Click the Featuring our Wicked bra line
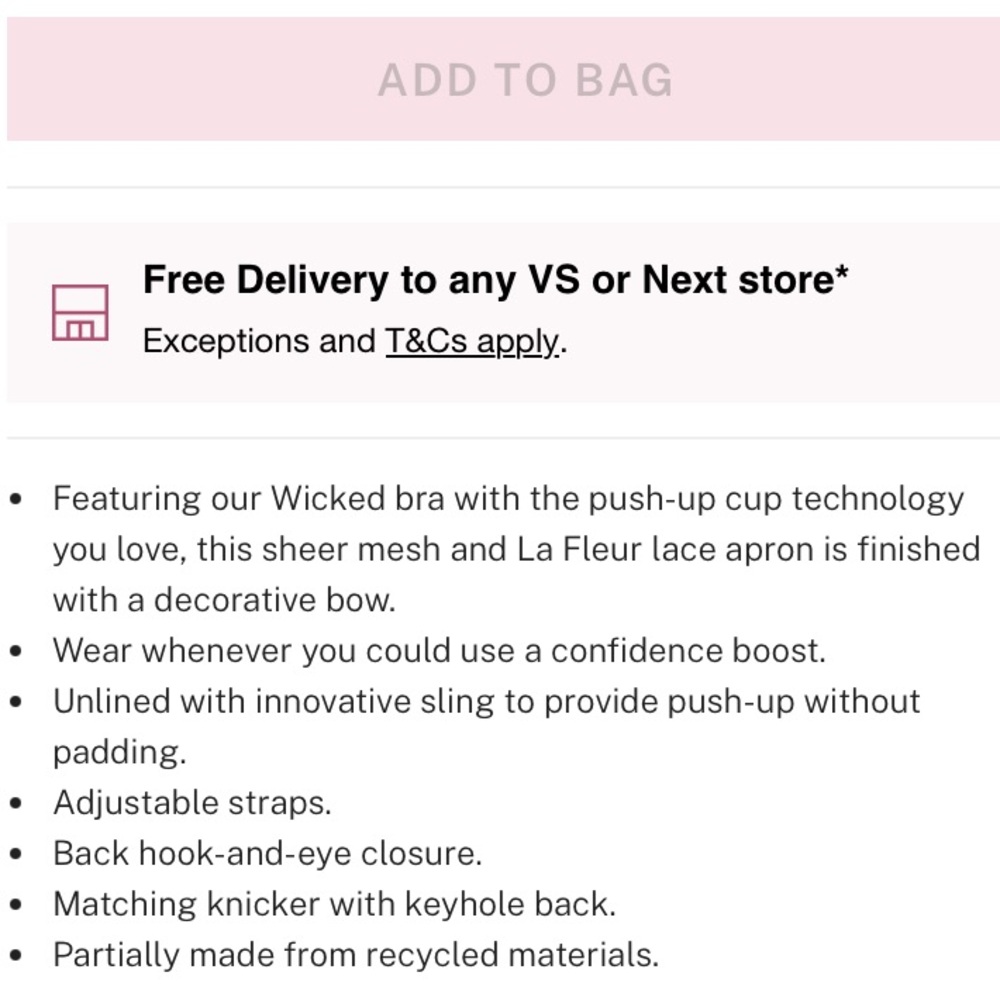This screenshot has width=1000, height=1000. tap(508, 499)
